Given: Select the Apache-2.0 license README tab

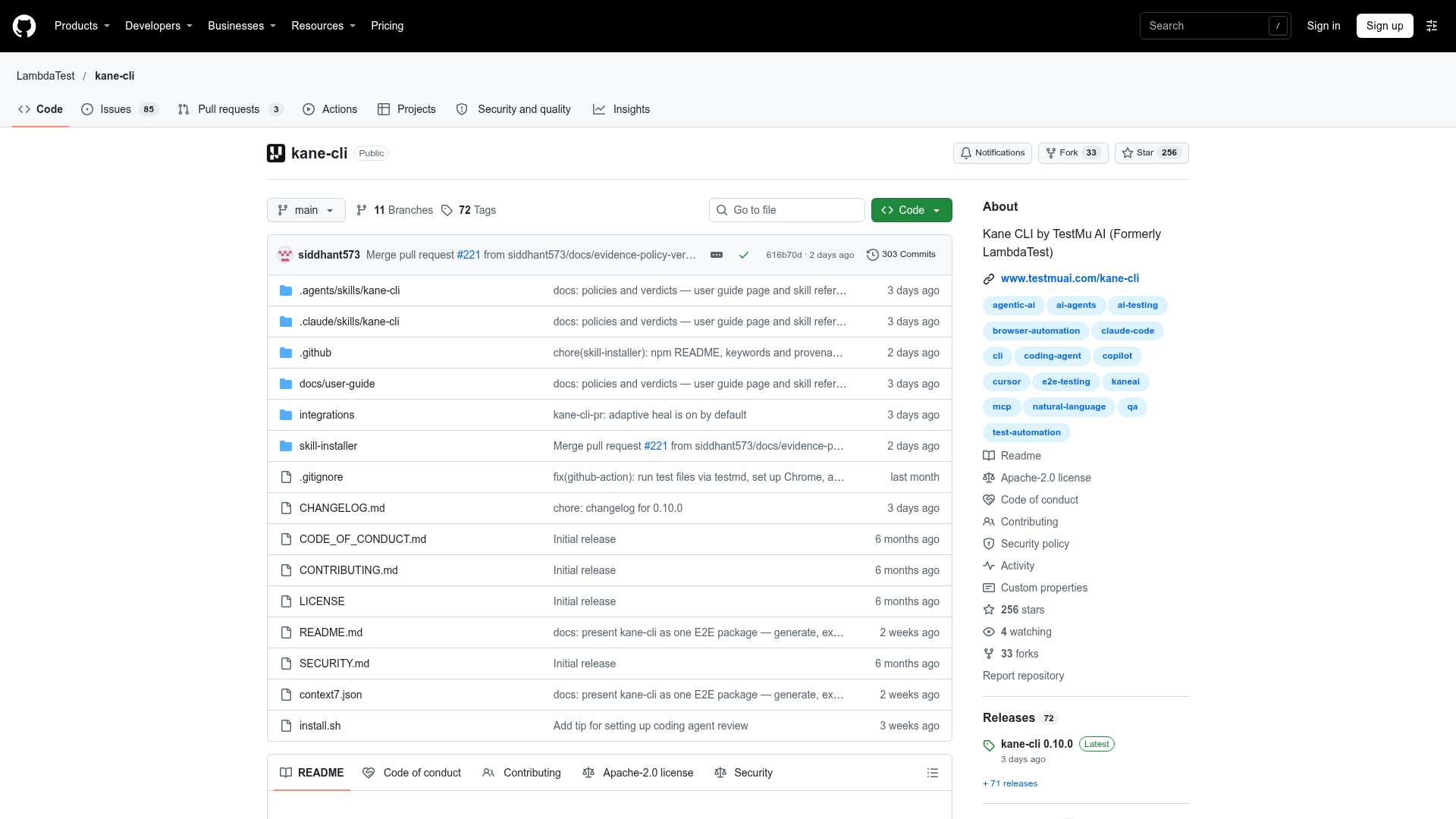Looking at the screenshot, I should click(638, 773).
